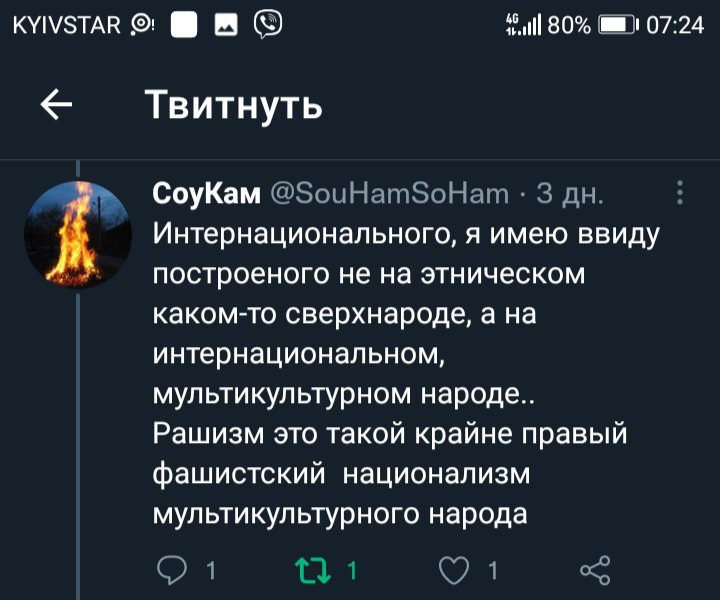Tap the 80% battery indicator
Viewport: 720px width, 600px height.
590,23
